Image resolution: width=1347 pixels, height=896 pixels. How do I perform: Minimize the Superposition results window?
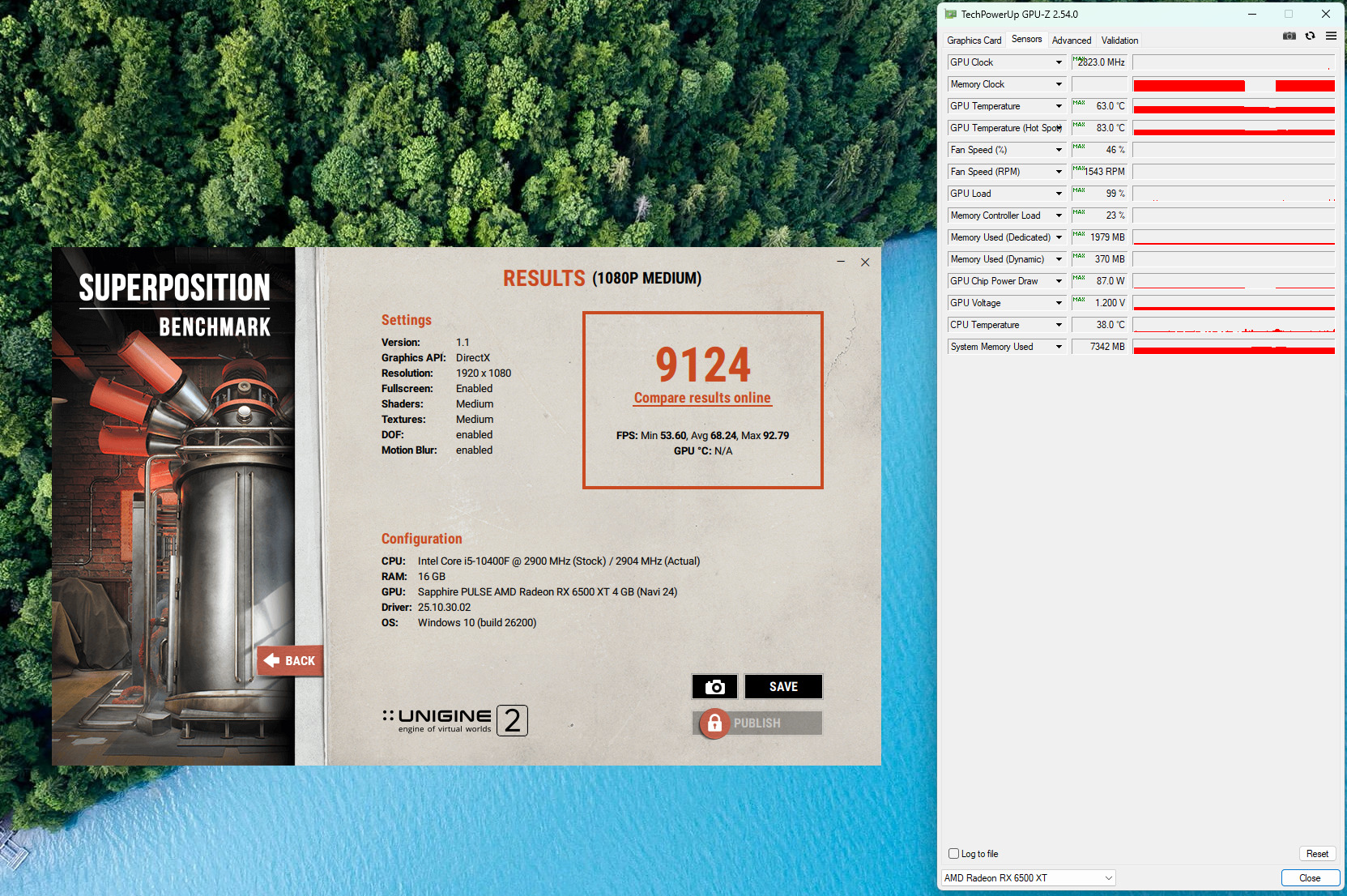[x=841, y=262]
